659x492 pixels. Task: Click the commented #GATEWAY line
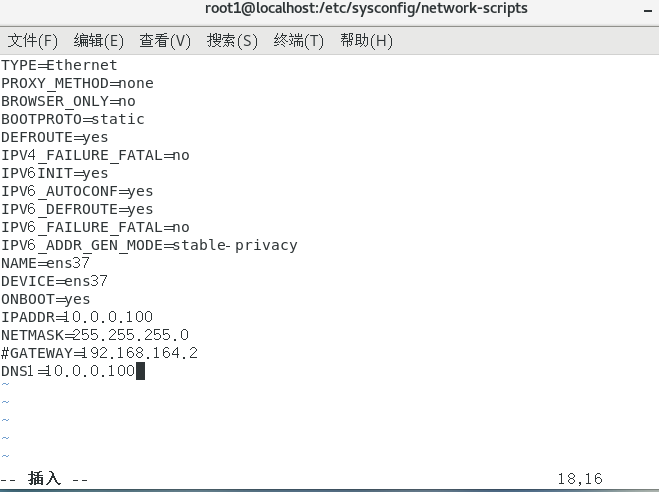tap(99, 353)
